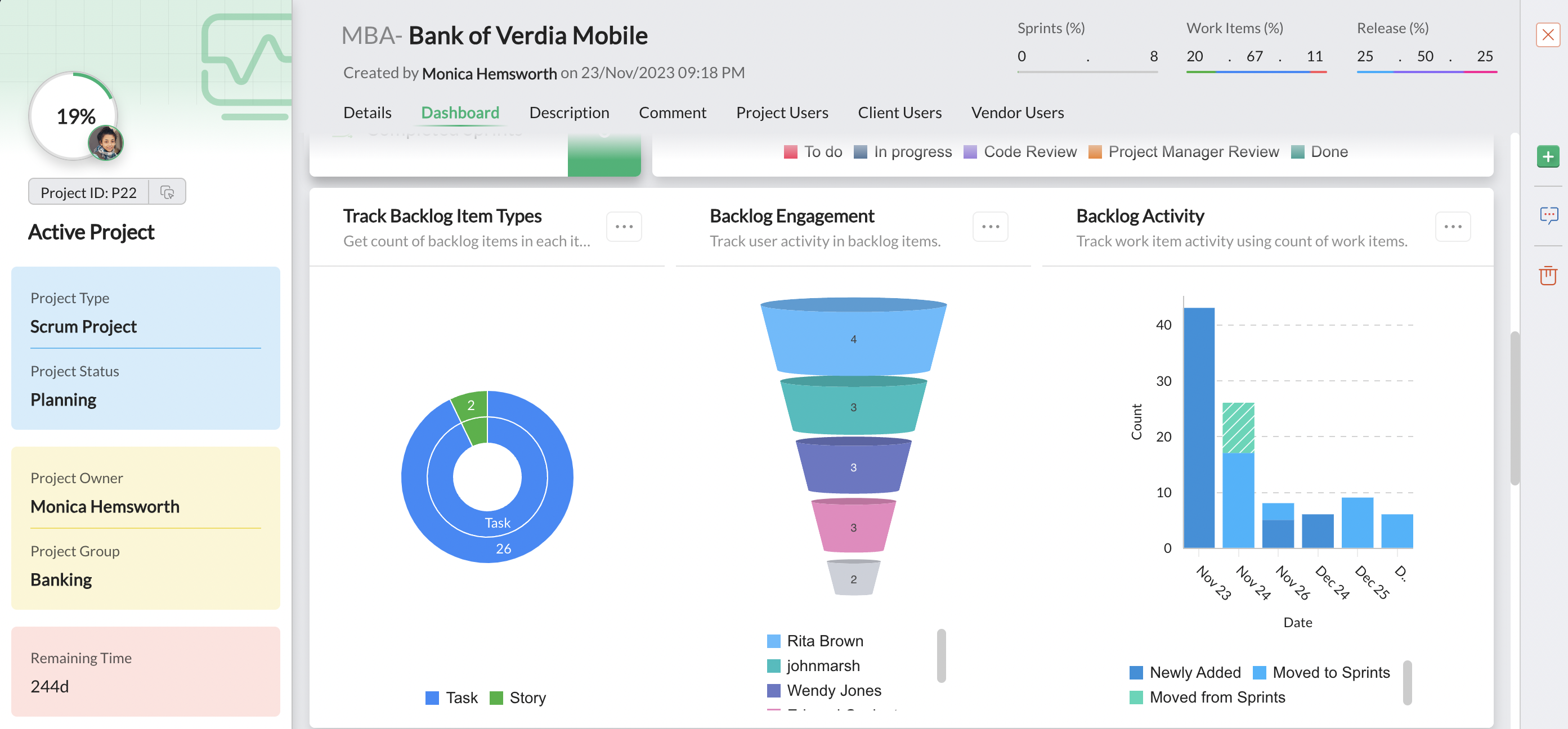Switch to the Details tab

coord(367,112)
